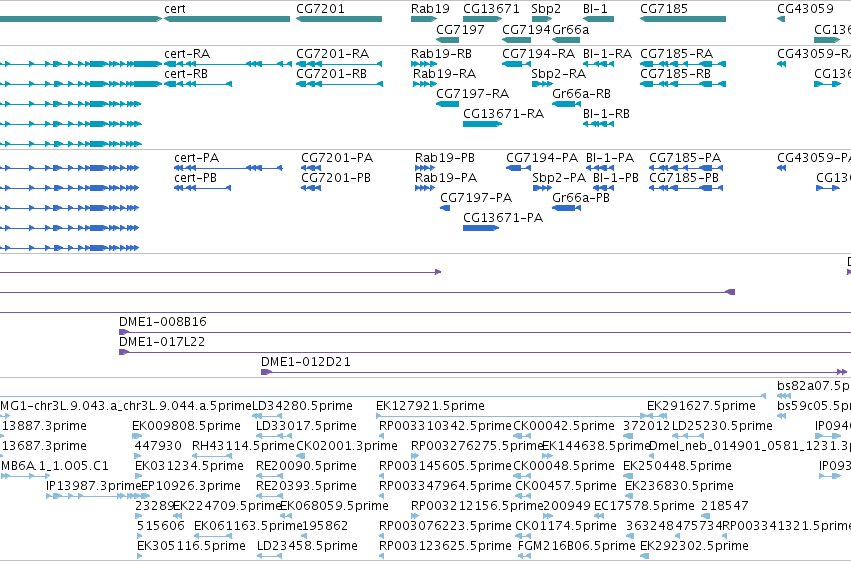851x561 pixels.
Task: Click the 'CG7197' gene label in top track
Action: point(460,30)
